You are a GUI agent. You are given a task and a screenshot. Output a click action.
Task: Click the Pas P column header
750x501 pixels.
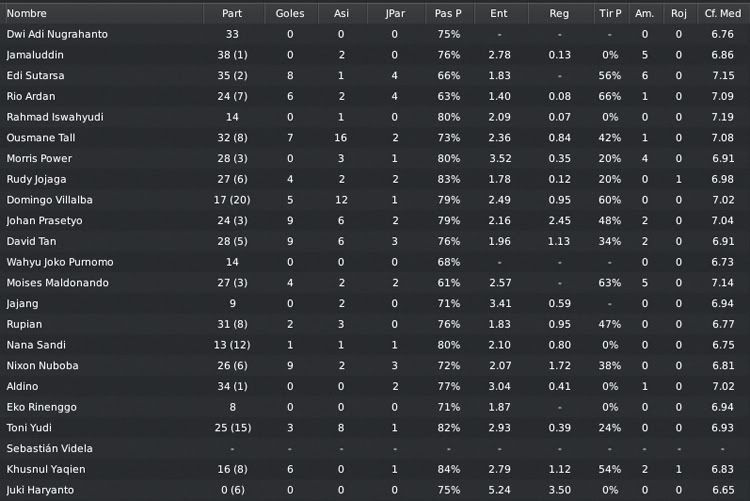[x=448, y=13]
